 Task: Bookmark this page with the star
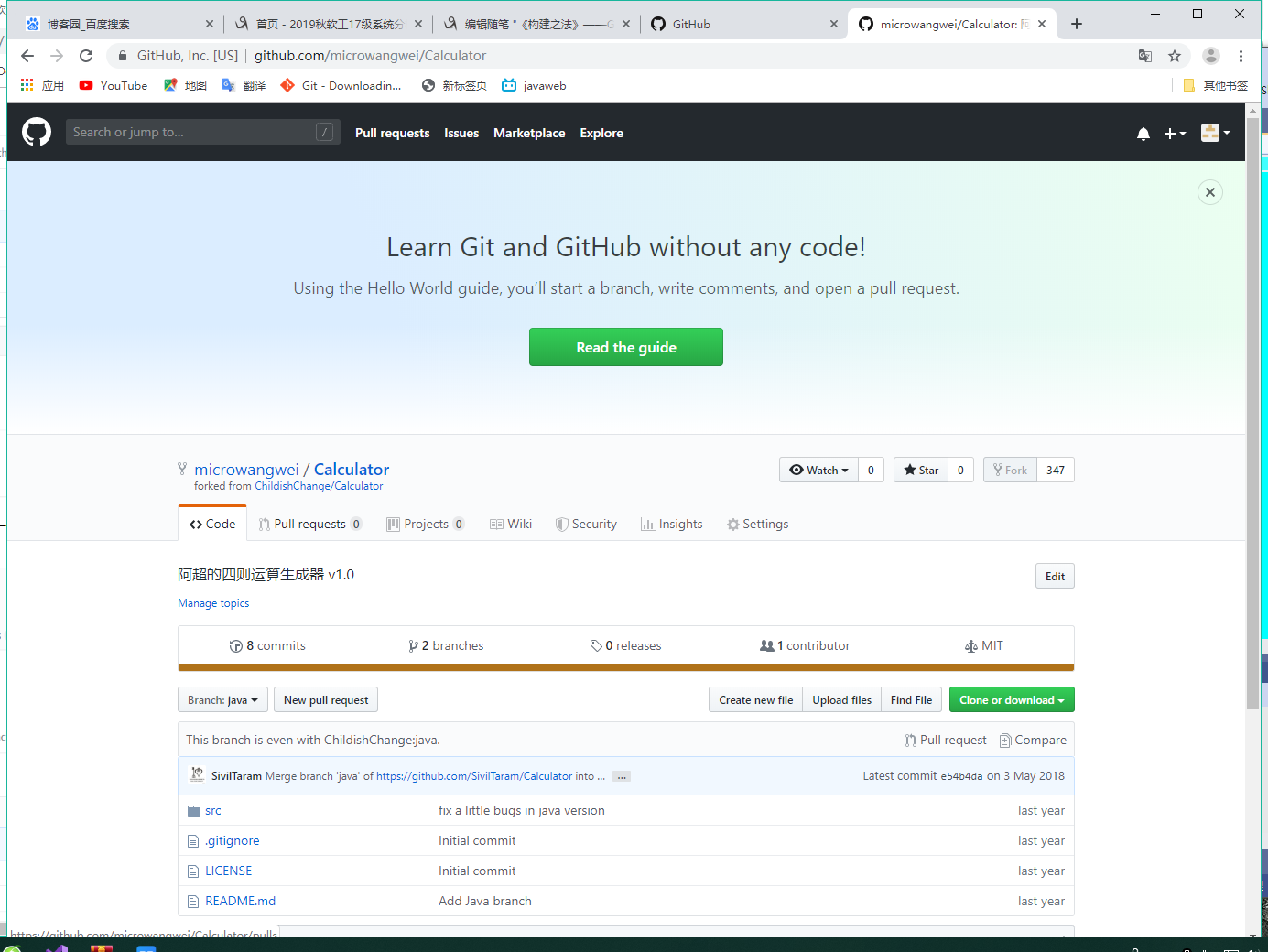pos(1175,56)
